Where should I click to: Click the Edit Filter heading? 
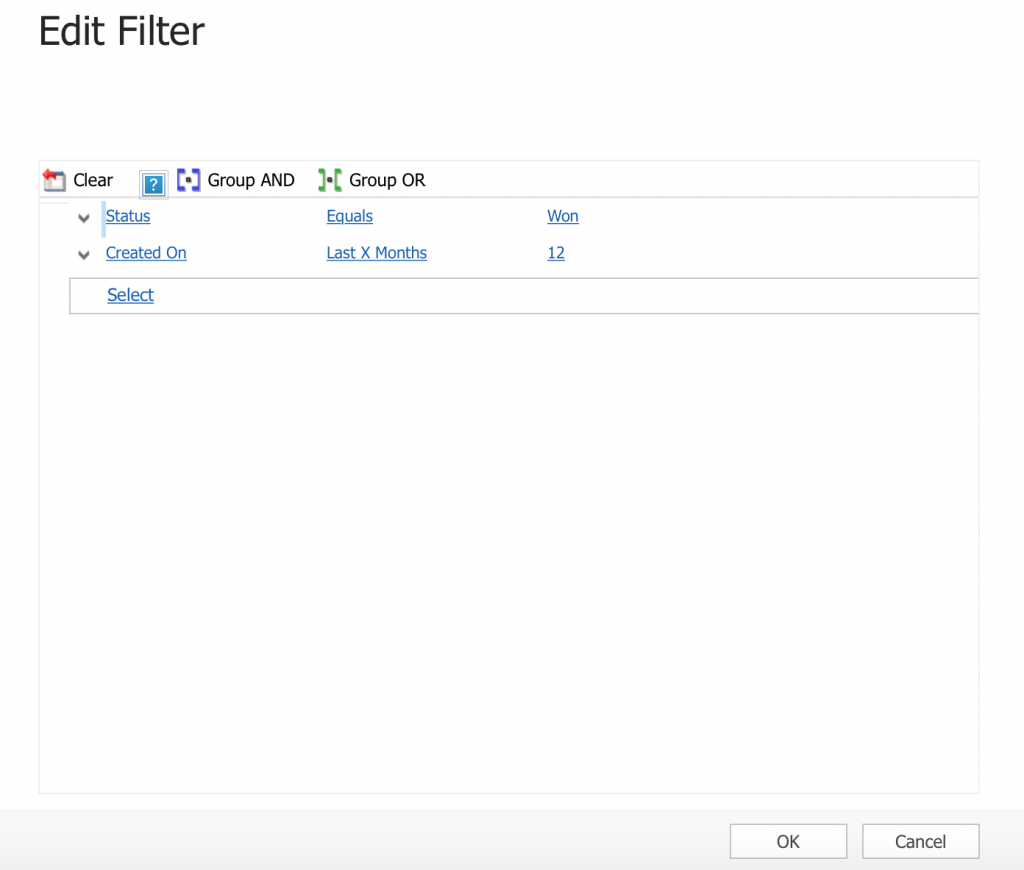click(121, 32)
